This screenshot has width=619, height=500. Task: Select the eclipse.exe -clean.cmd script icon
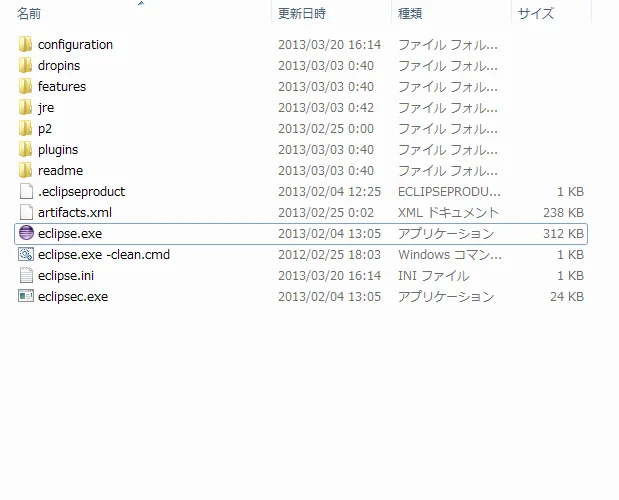(26, 254)
